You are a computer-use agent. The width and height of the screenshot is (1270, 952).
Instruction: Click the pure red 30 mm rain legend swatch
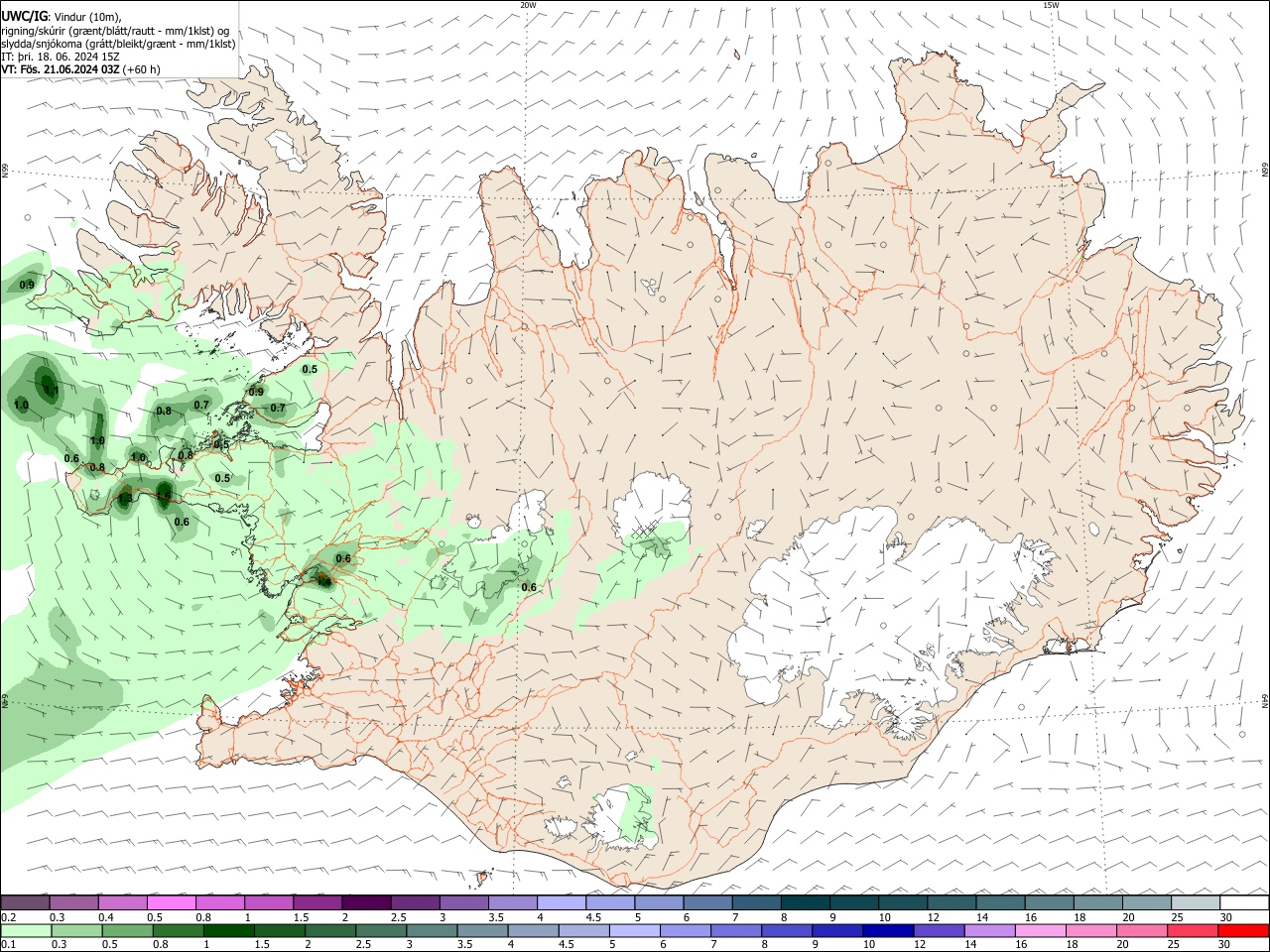click(x=1243, y=931)
